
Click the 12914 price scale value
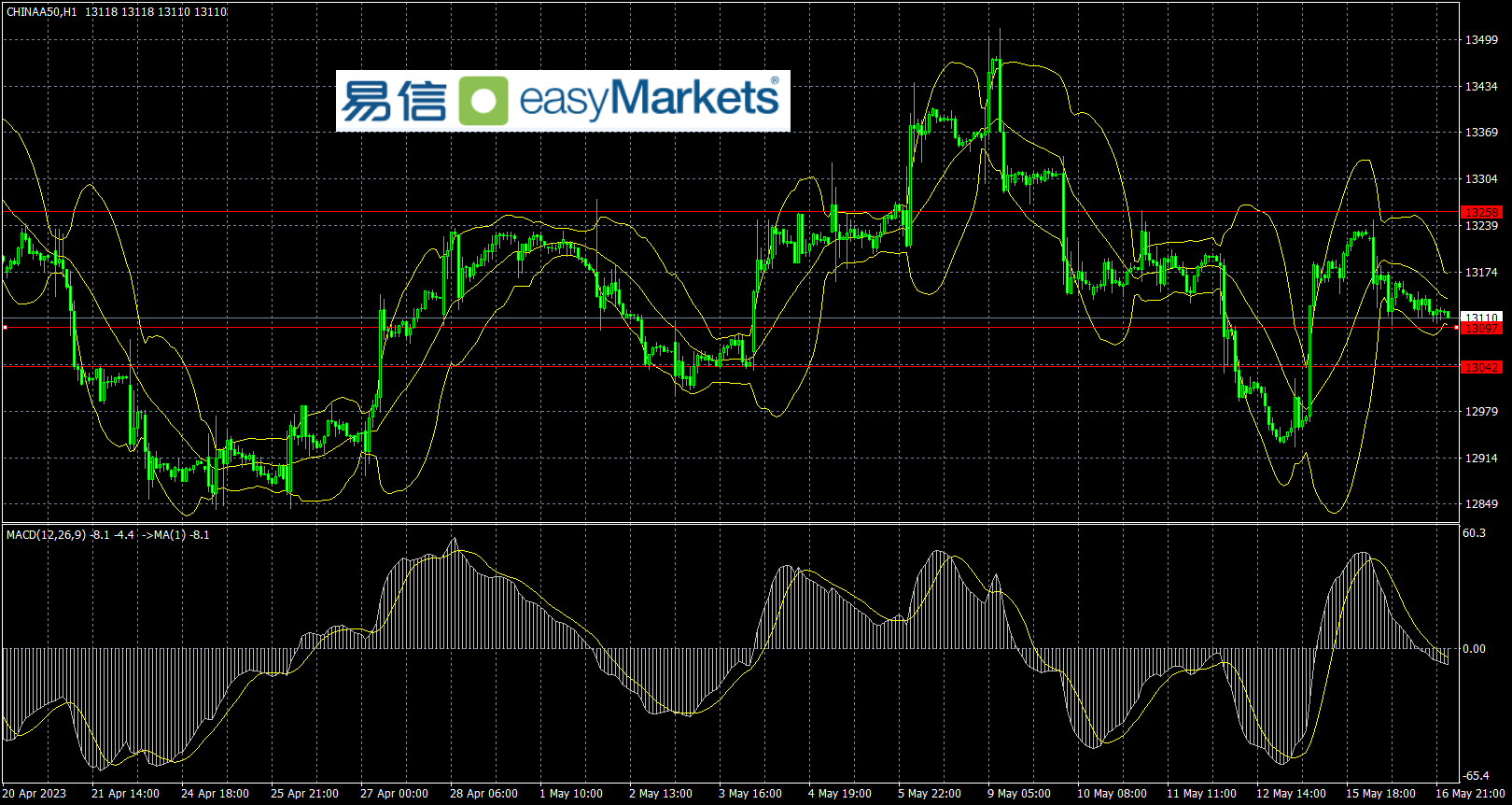point(1481,459)
